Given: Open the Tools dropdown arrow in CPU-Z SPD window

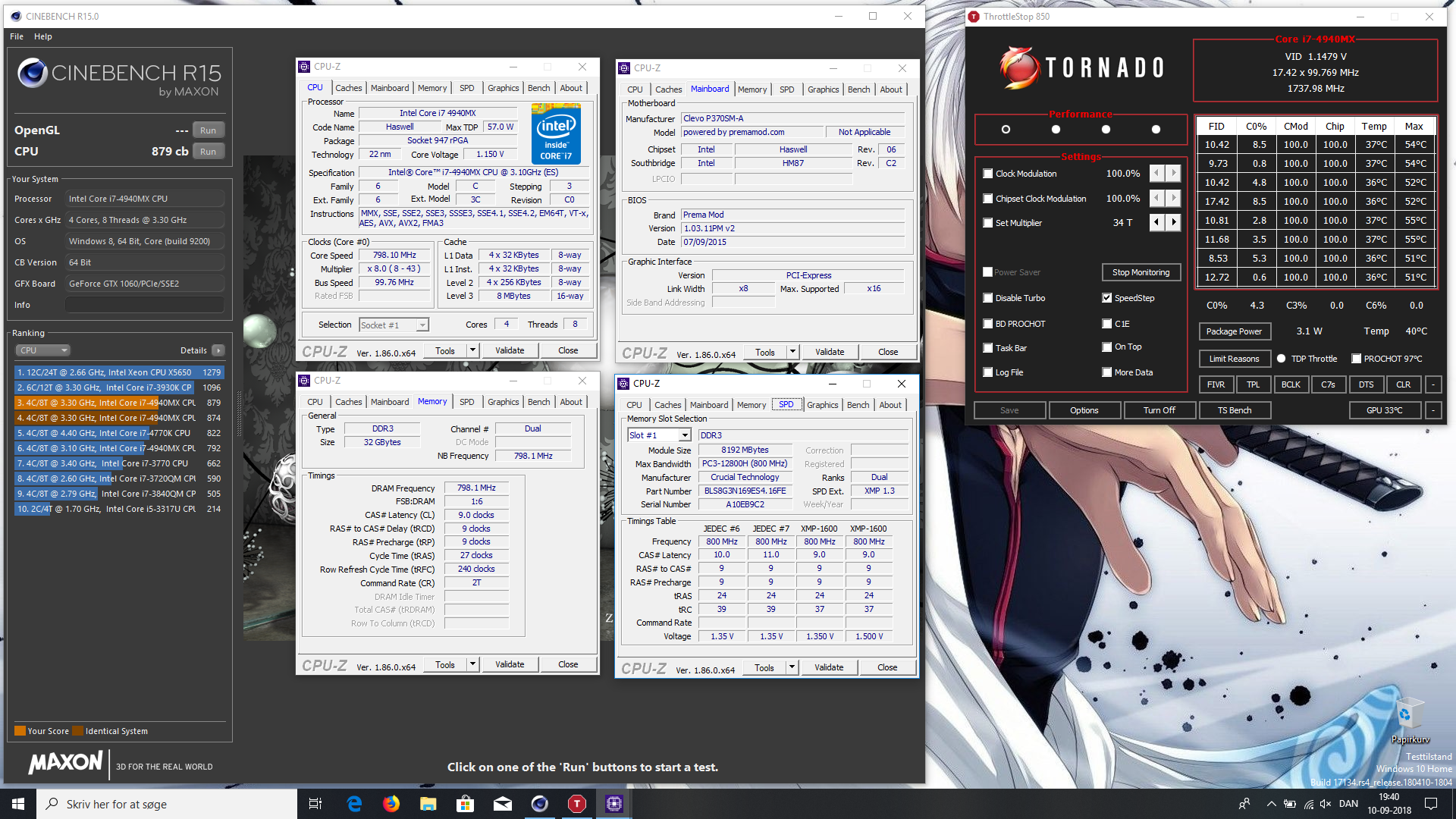Looking at the screenshot, I should click(792, 667).
